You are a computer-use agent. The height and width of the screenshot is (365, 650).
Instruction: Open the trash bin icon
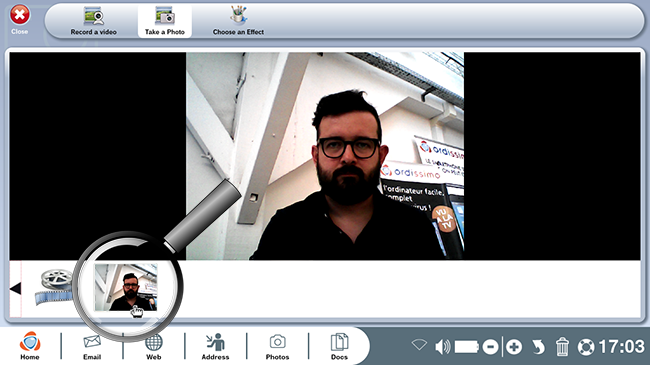[562, 346]
